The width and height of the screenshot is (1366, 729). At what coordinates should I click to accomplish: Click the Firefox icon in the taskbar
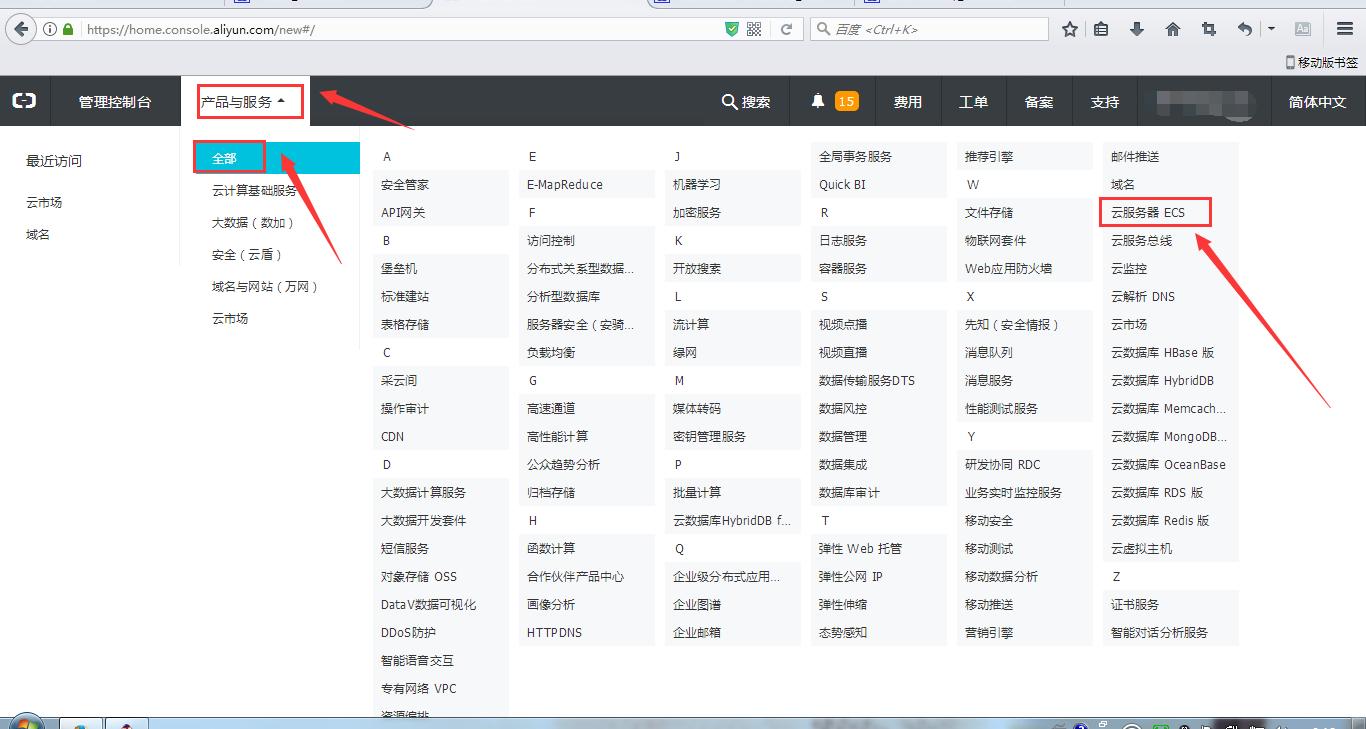tap(125, 723)
